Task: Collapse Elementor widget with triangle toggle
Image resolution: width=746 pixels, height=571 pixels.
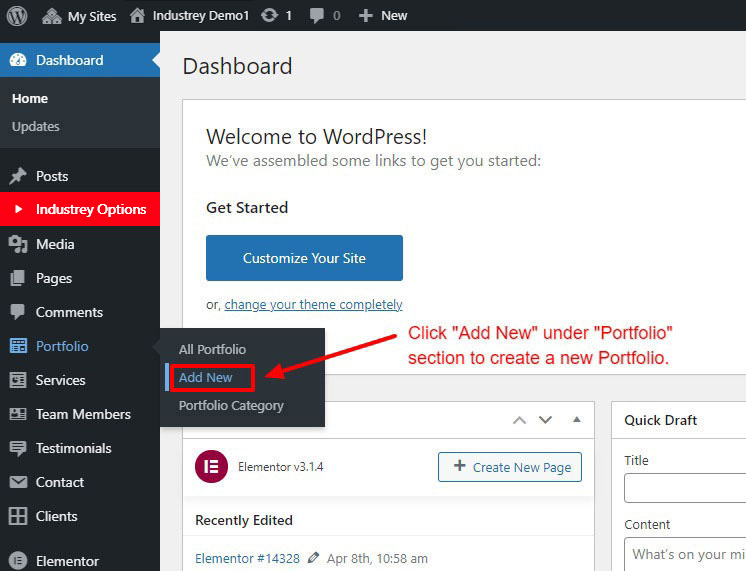Action: click(576, 420)
